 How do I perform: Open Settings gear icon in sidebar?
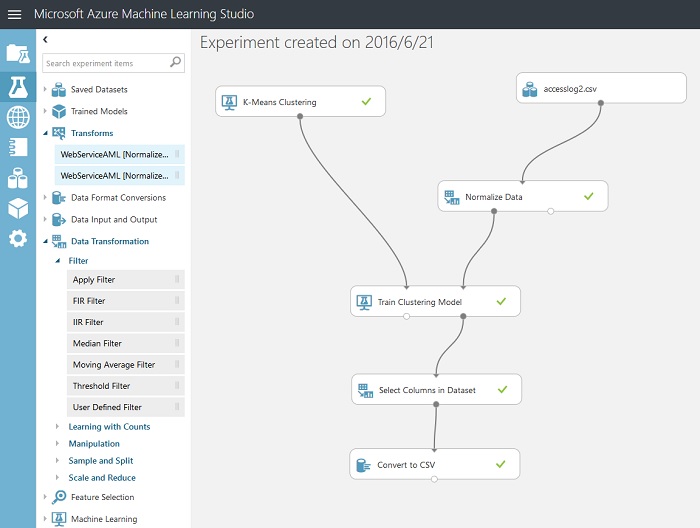coord(18,238)
